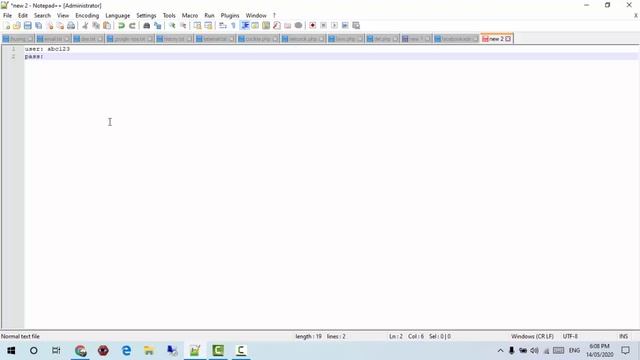Toggle file Monitoring (tail -f) icon

click(298, 26)
